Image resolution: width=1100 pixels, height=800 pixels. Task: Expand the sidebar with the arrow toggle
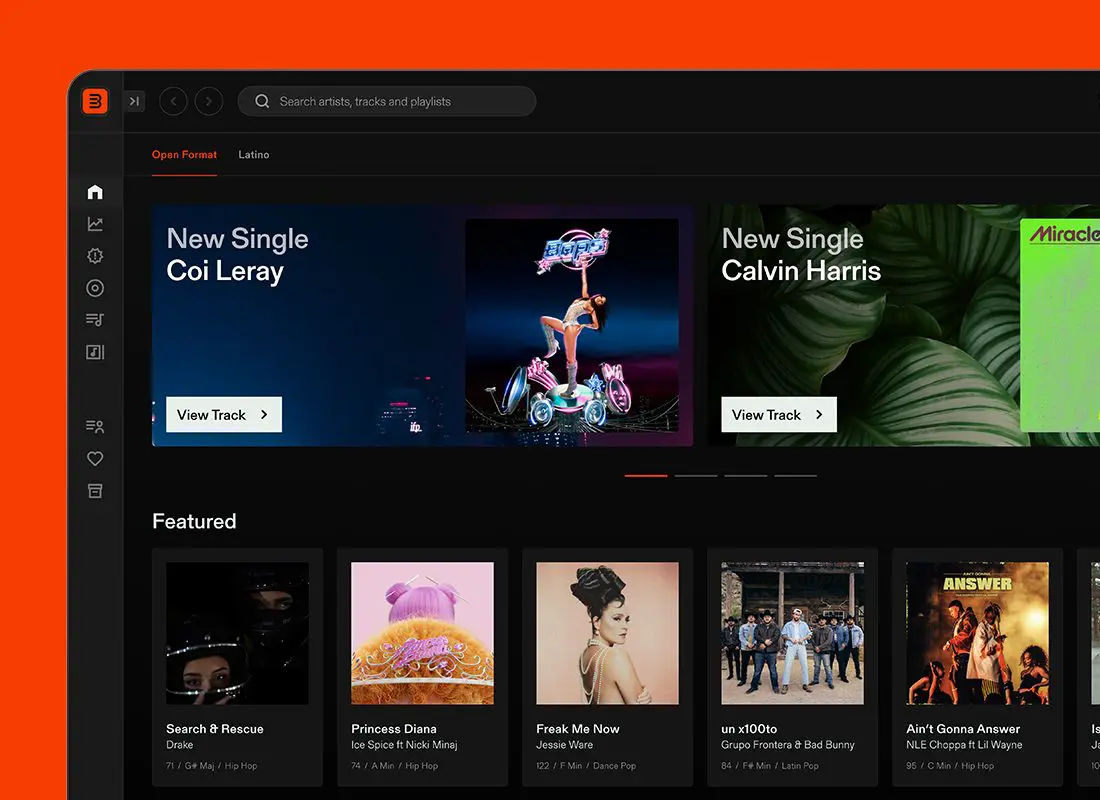(x=134, y=101)
